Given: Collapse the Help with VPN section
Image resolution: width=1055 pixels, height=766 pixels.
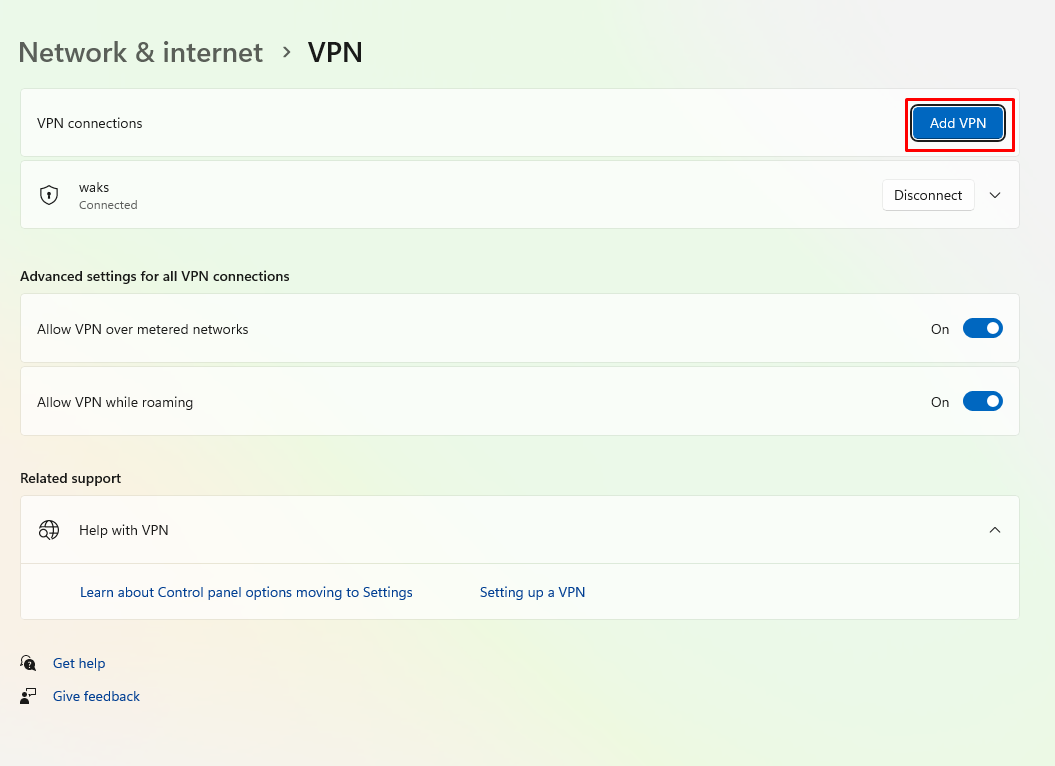Looking at the screenshot, I should tap(995, 530).
